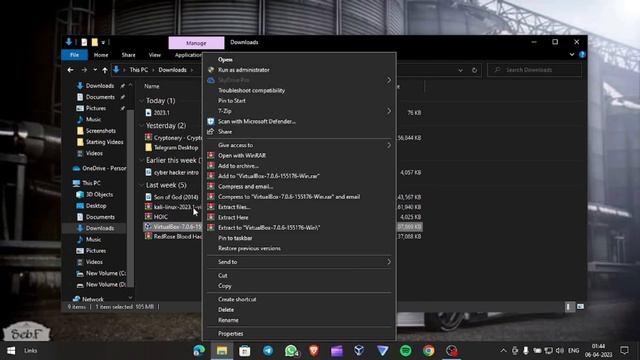The height and width of the screenshot is (360, 640).
Task: Open the View ribbon tab
Action: 155,55
